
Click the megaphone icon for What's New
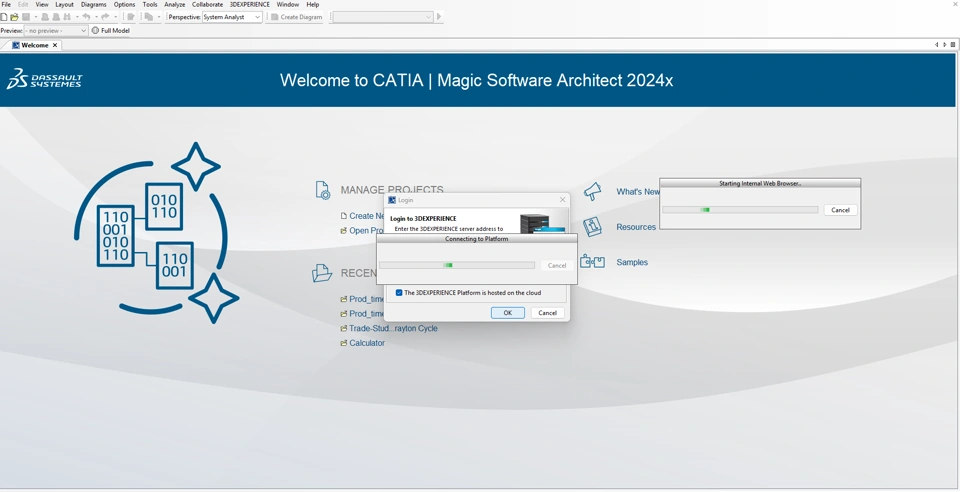tap(592, 192)
